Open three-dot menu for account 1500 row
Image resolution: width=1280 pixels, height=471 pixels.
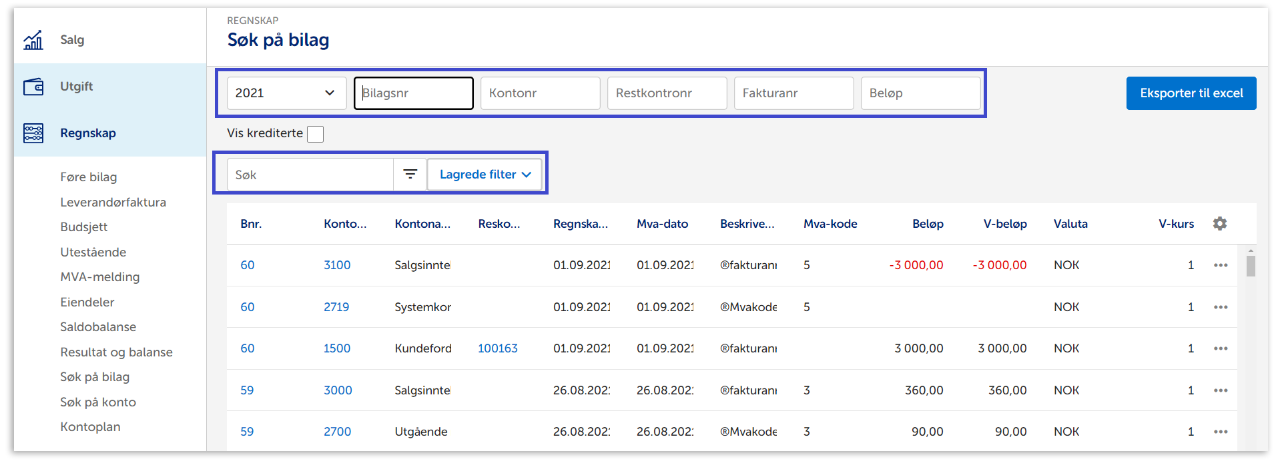(1220, 349)
